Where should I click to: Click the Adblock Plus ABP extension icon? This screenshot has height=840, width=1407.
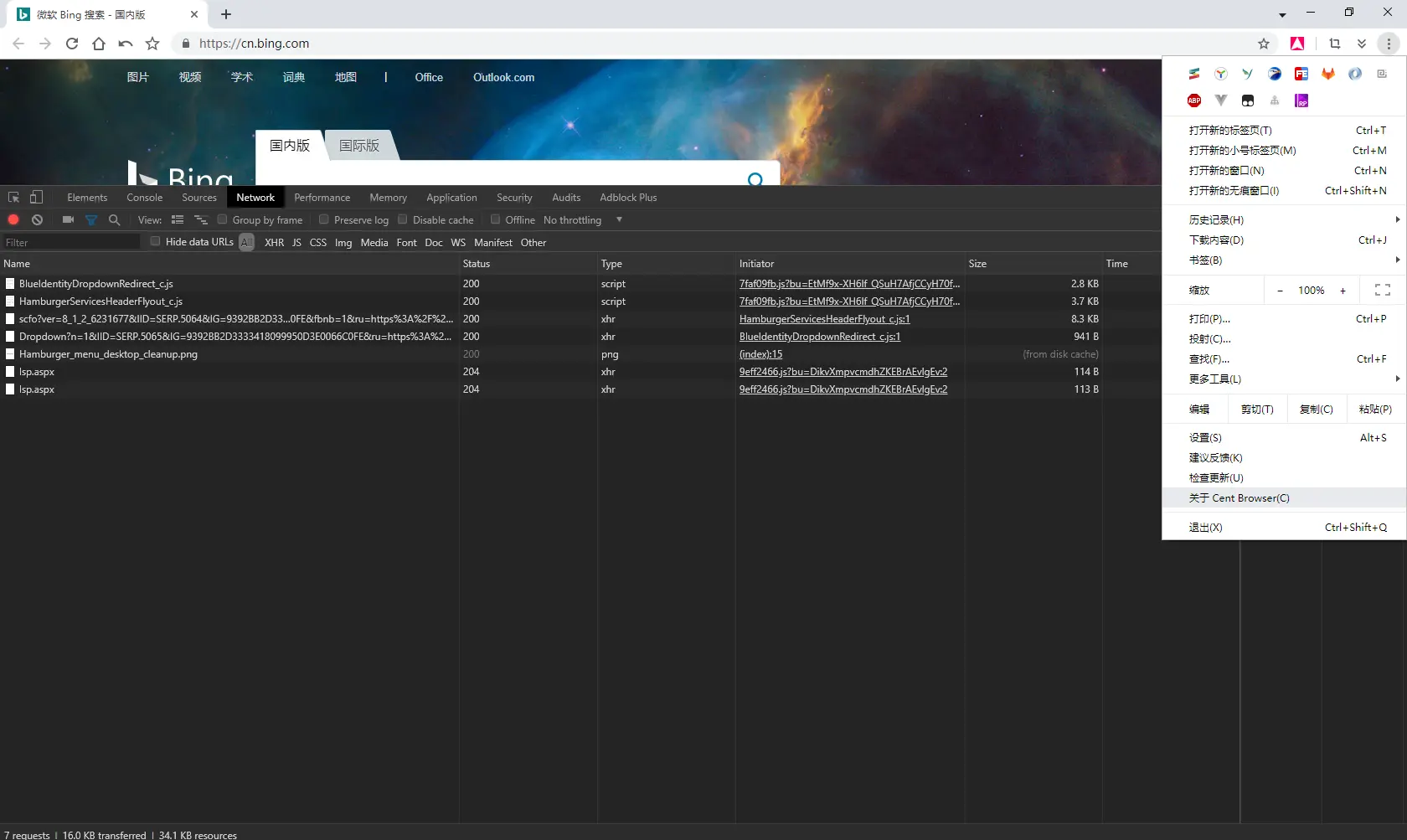click(1194, 100)
